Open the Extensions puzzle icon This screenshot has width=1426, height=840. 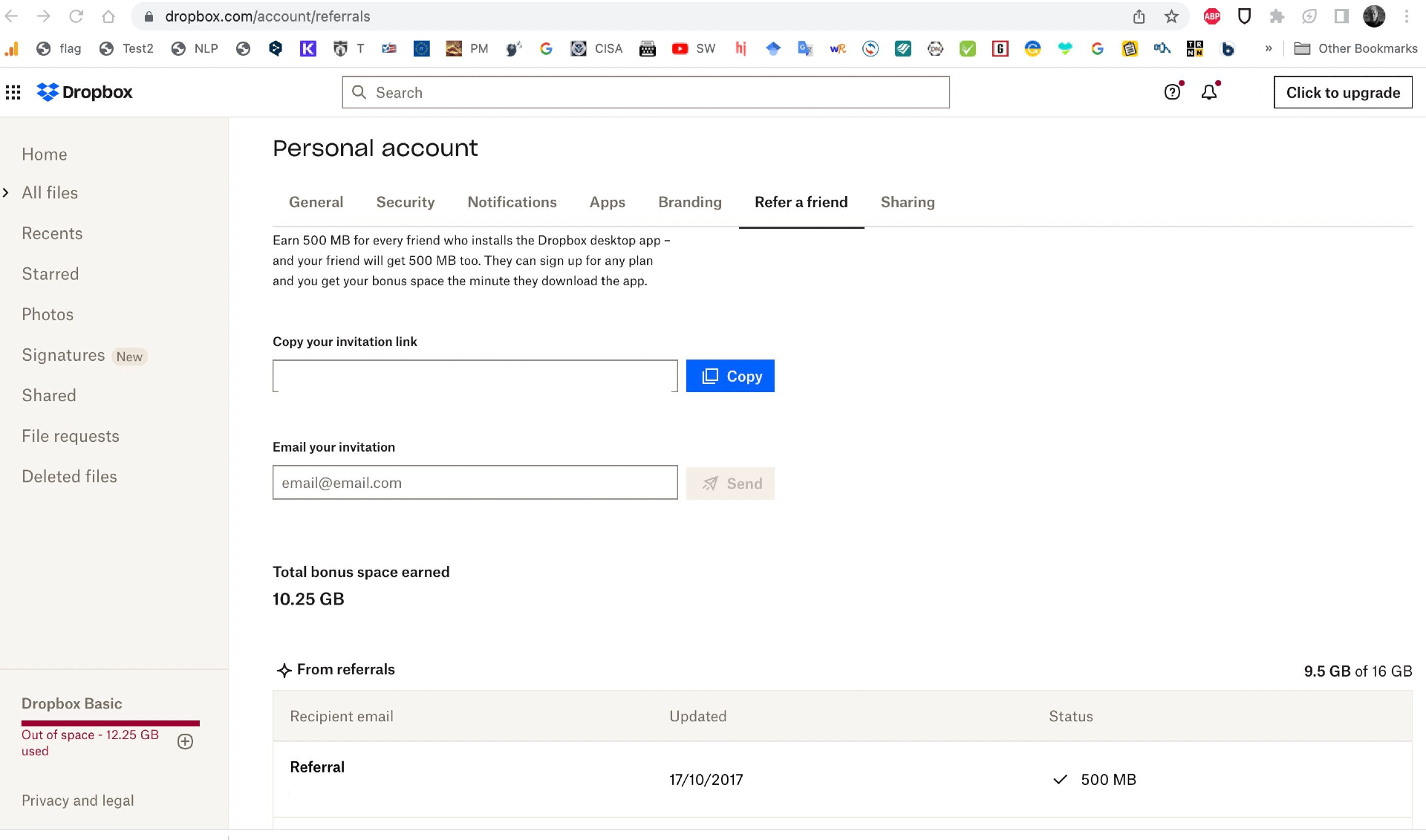tap(1277, 16)
